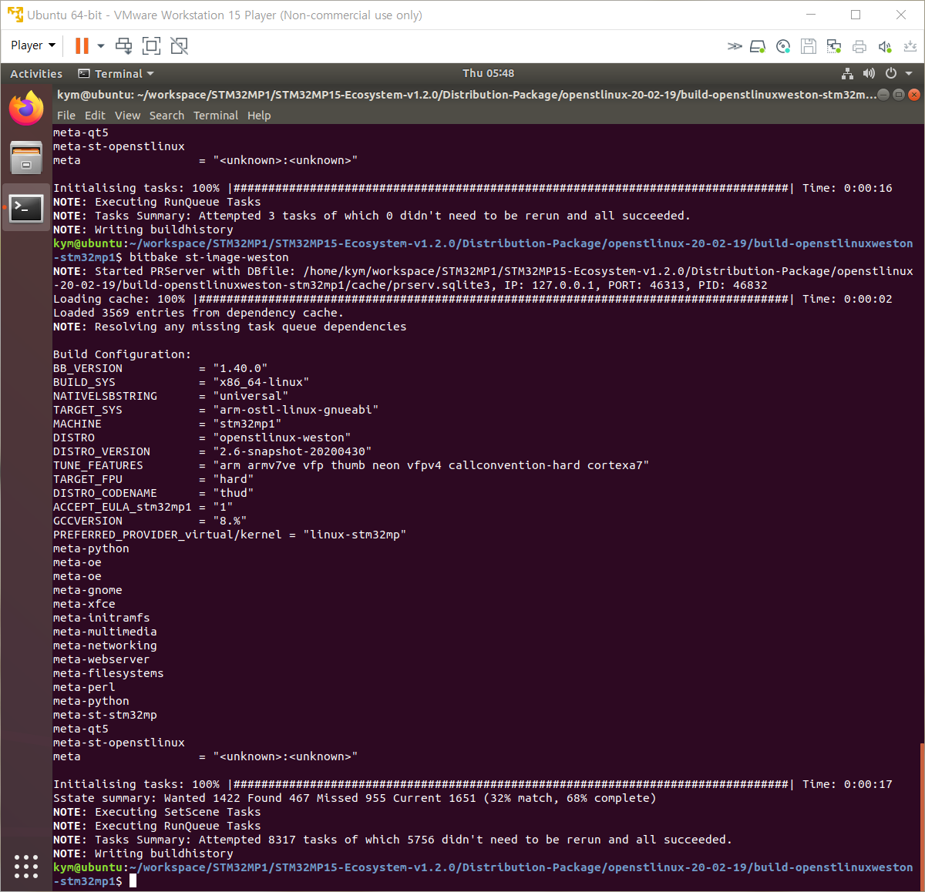Open the Player menu dropdown
This screenshot has height=892, width=925.
32,45
